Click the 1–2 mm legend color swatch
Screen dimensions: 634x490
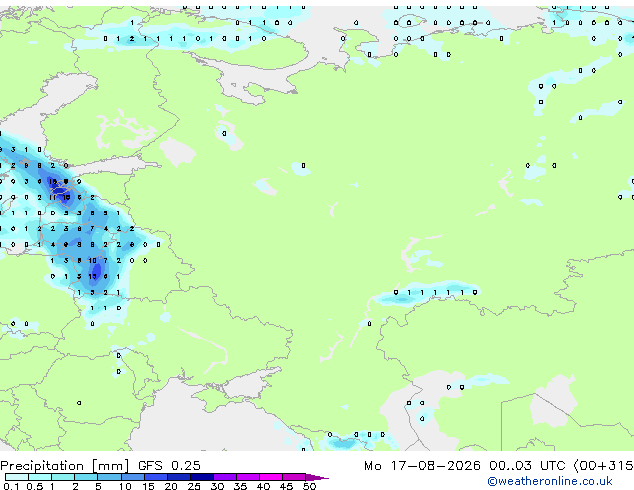point(63,477)
